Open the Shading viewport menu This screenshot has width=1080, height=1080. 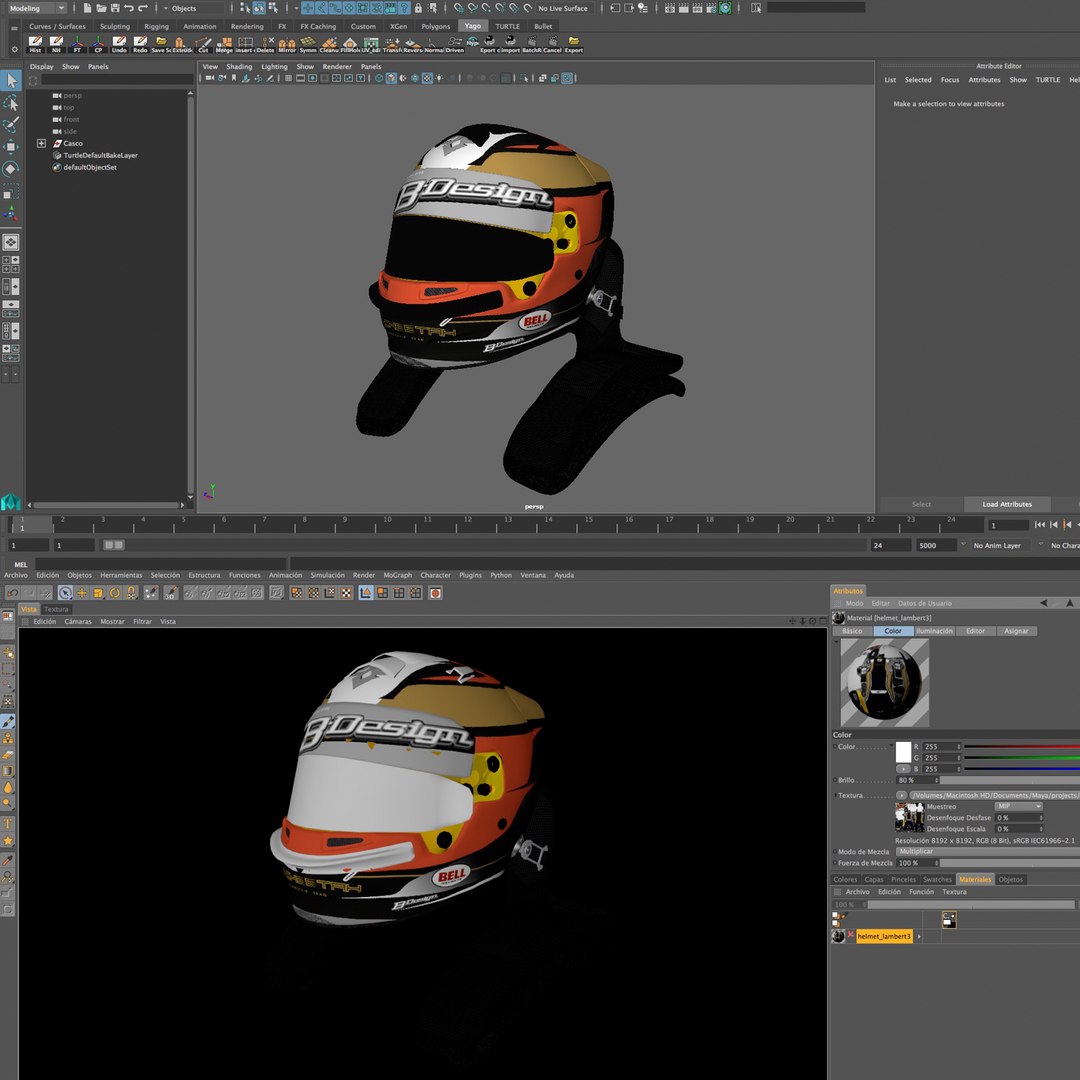[x=239, y=67]
